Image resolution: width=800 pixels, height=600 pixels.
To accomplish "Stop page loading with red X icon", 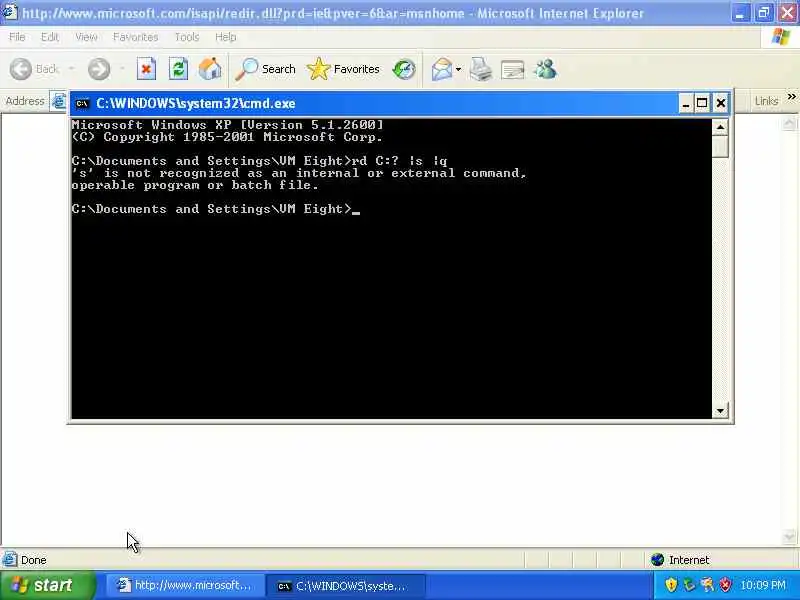I will pos(146,69).
